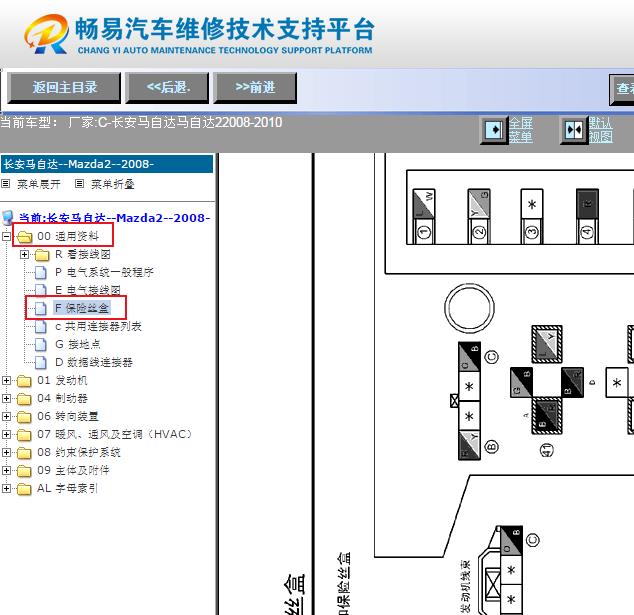Click fuse number 1 in diagram
Screen dimensions: 634x615
[424, 232]
